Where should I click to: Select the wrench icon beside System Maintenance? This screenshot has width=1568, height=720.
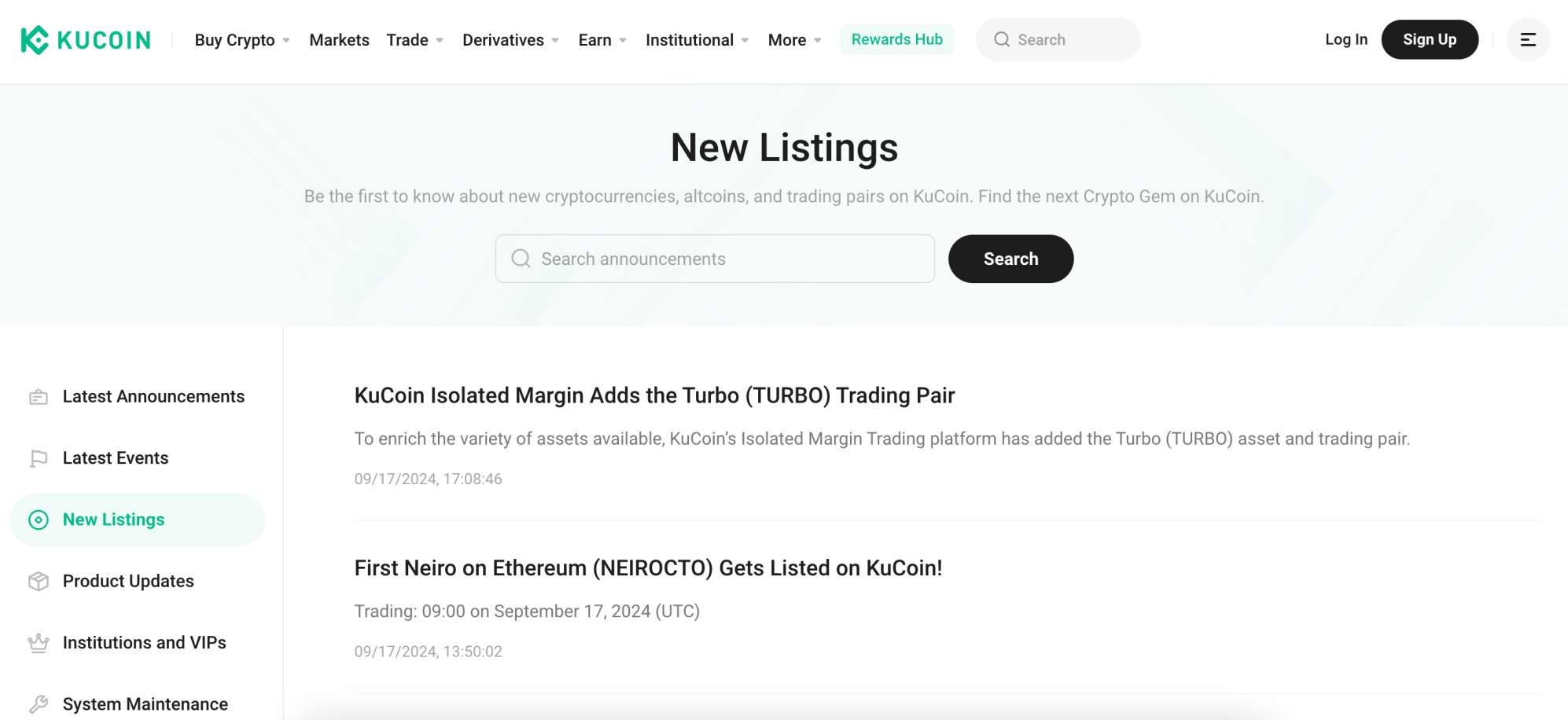[39, 703]
